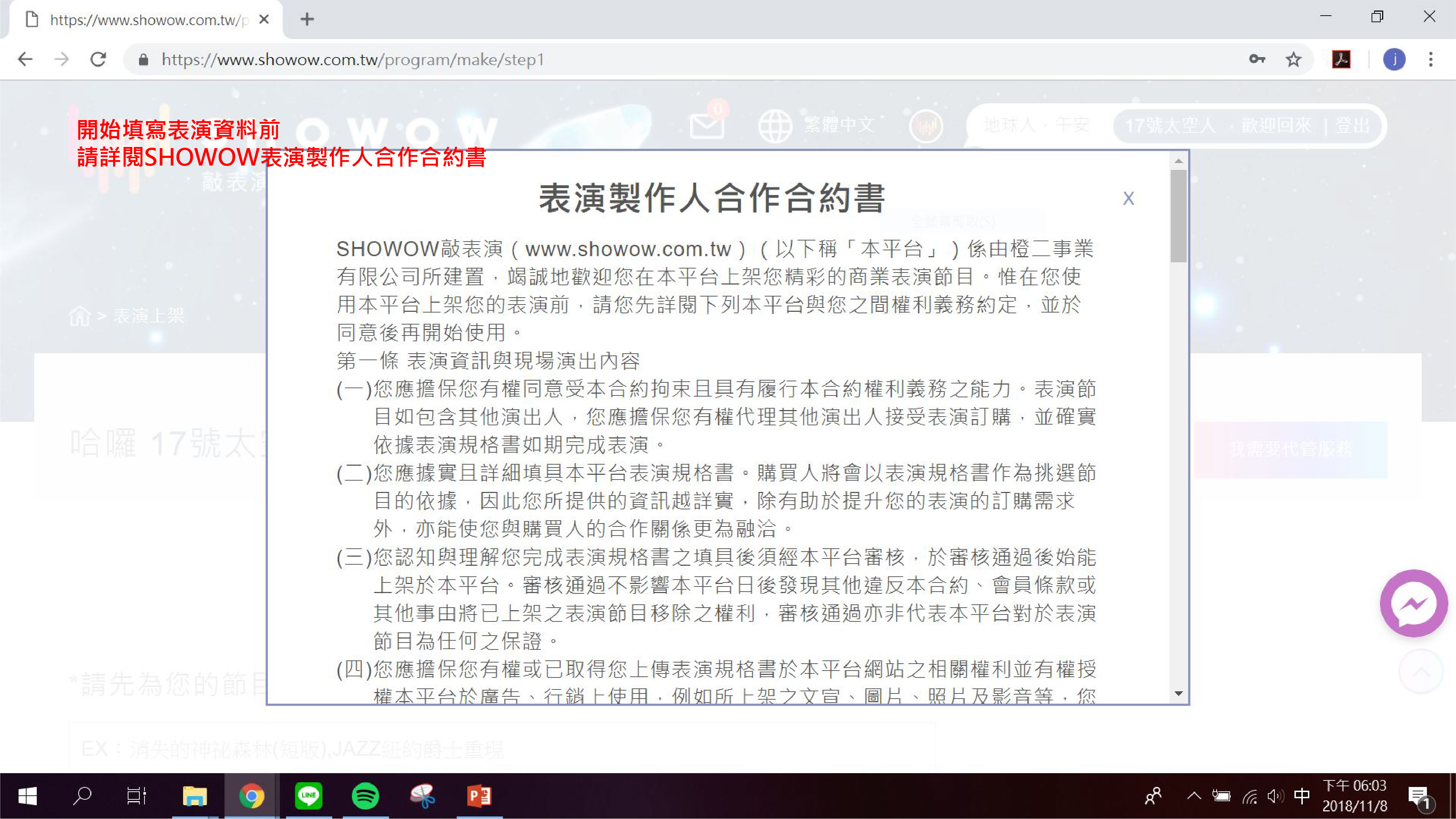1456x819 pixels.
Task: Open PowerPoint from the taskbar
Action: [479, 796]
